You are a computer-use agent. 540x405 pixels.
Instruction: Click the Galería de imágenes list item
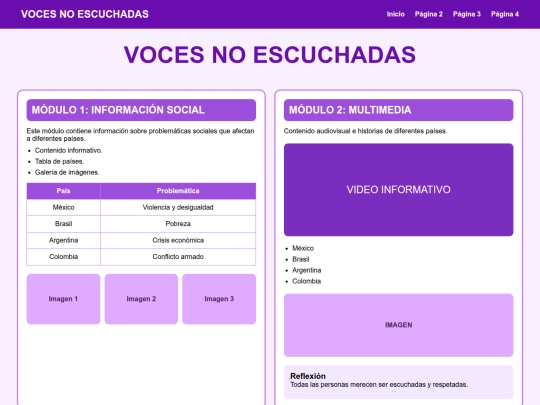[67, 173]
